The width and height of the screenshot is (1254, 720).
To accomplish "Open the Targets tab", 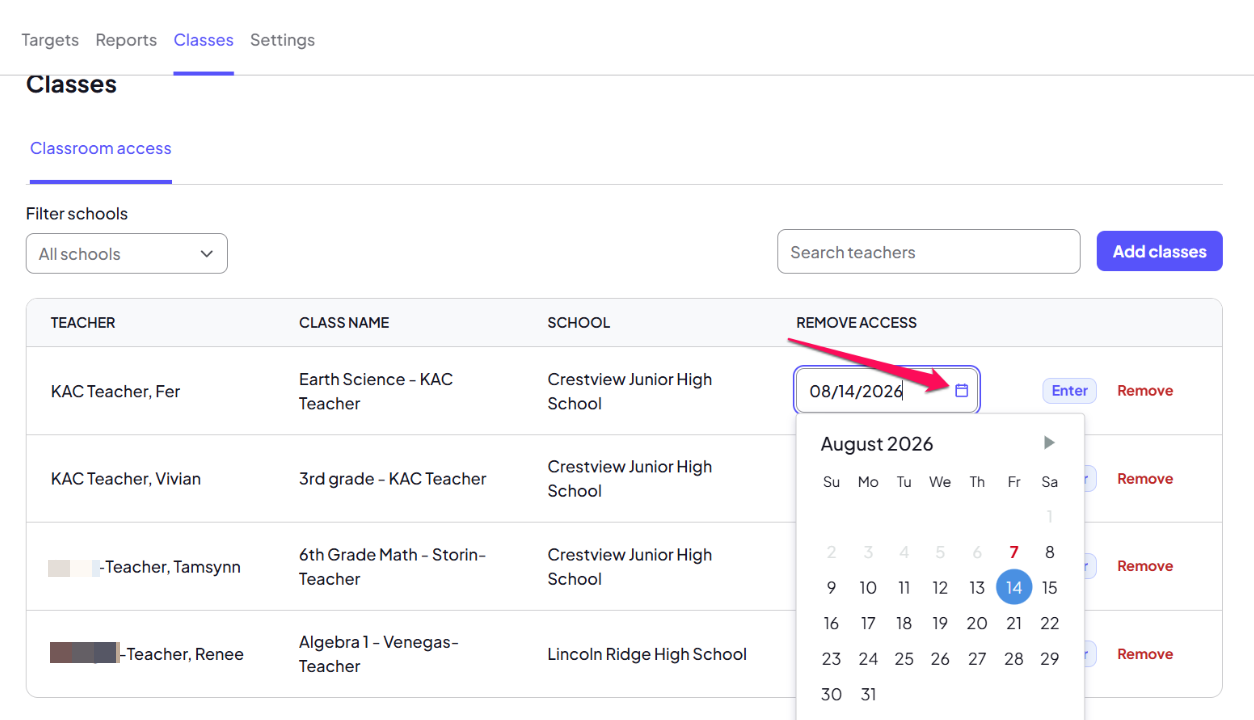I will (50, 40).
